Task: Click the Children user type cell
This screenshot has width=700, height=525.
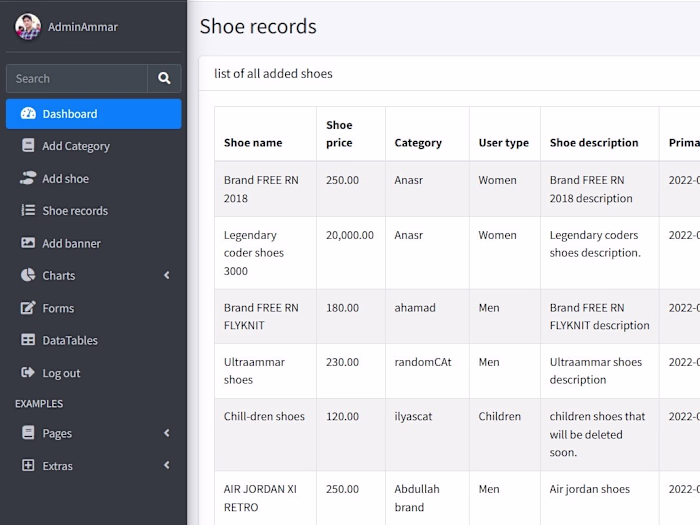Action: pyautogui.click(x=504, y=435)
